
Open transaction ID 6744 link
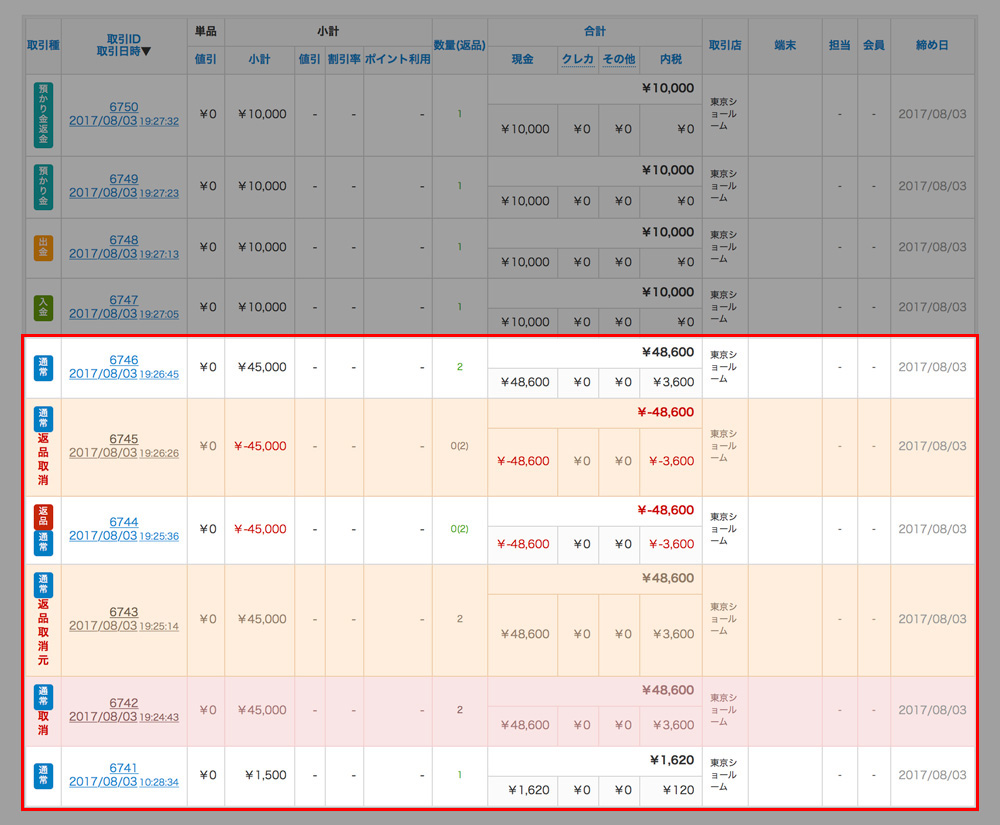(124, 522)
